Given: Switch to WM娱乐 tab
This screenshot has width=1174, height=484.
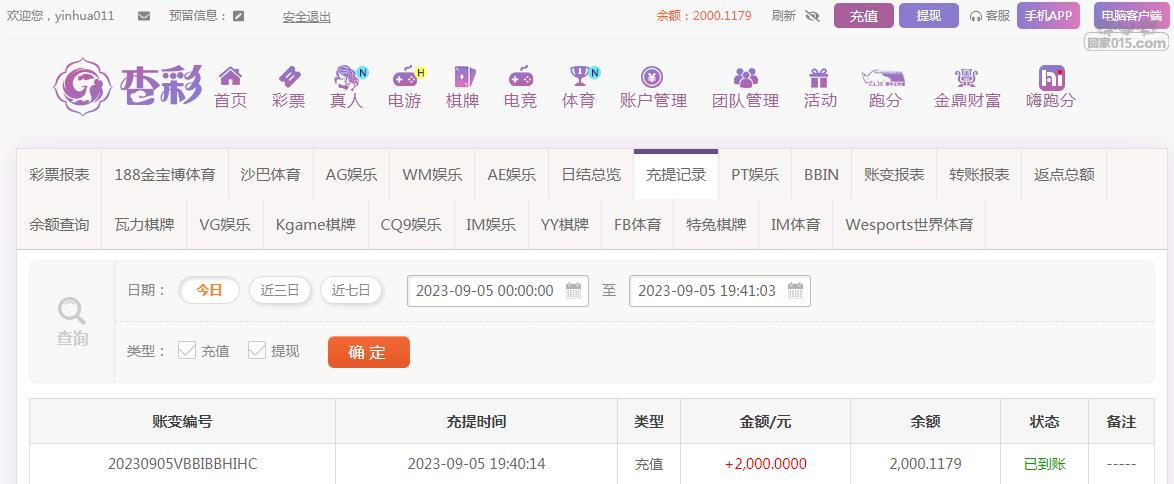Looking at the screenshot, I should [432, 175].
